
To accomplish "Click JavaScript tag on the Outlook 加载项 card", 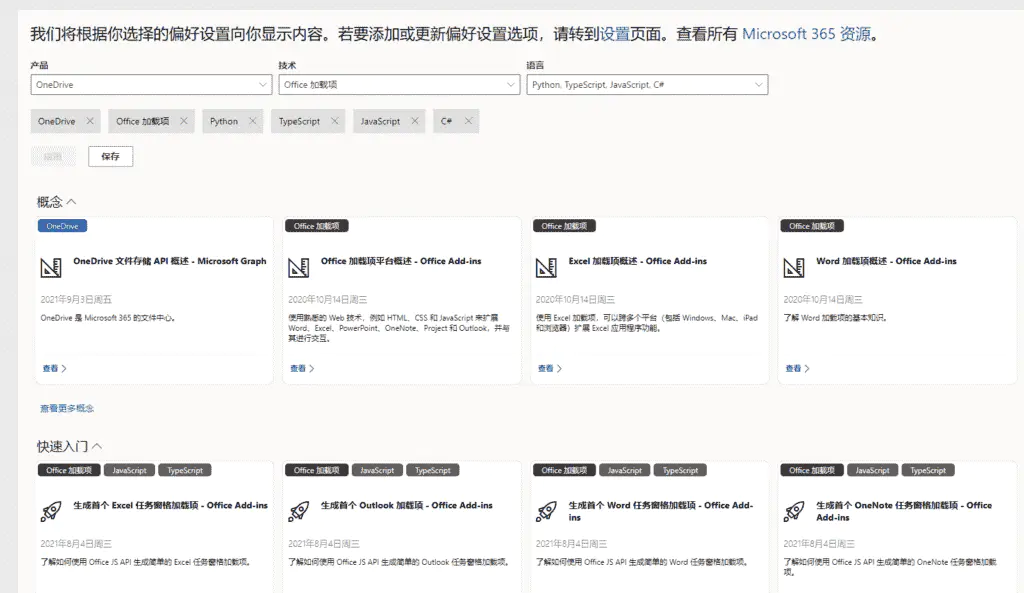I will tap(377, 470).
